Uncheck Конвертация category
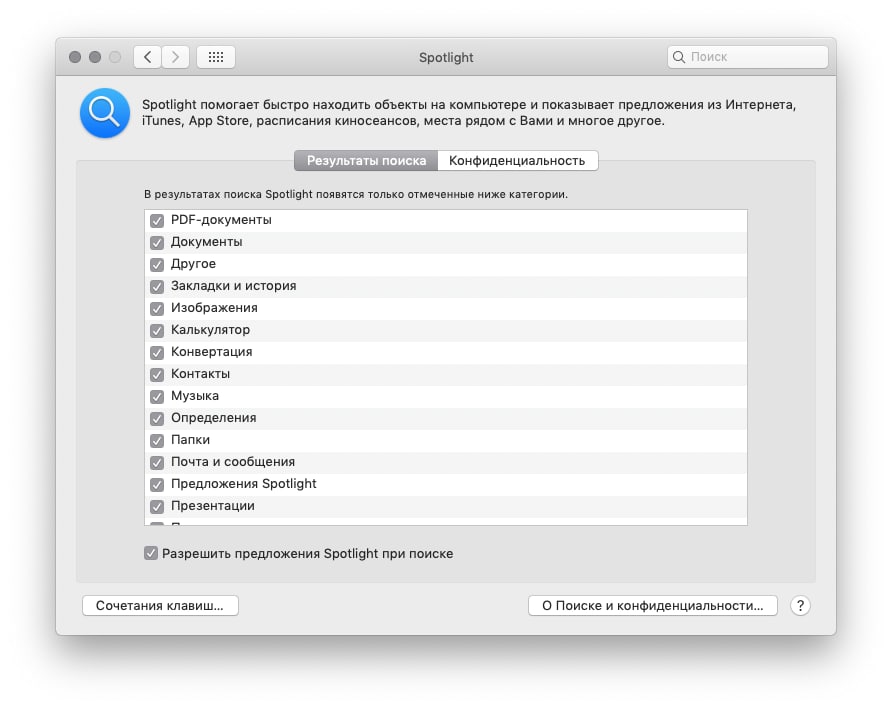 [157, 352]
